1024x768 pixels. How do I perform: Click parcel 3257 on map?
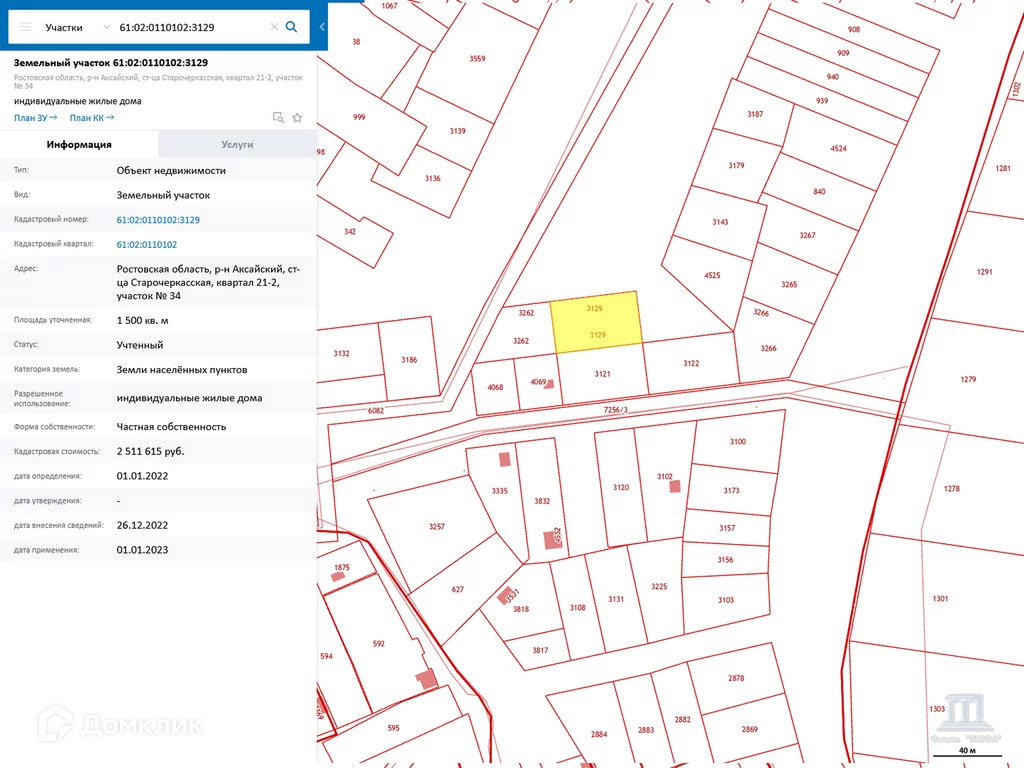(x=436, y=526)
